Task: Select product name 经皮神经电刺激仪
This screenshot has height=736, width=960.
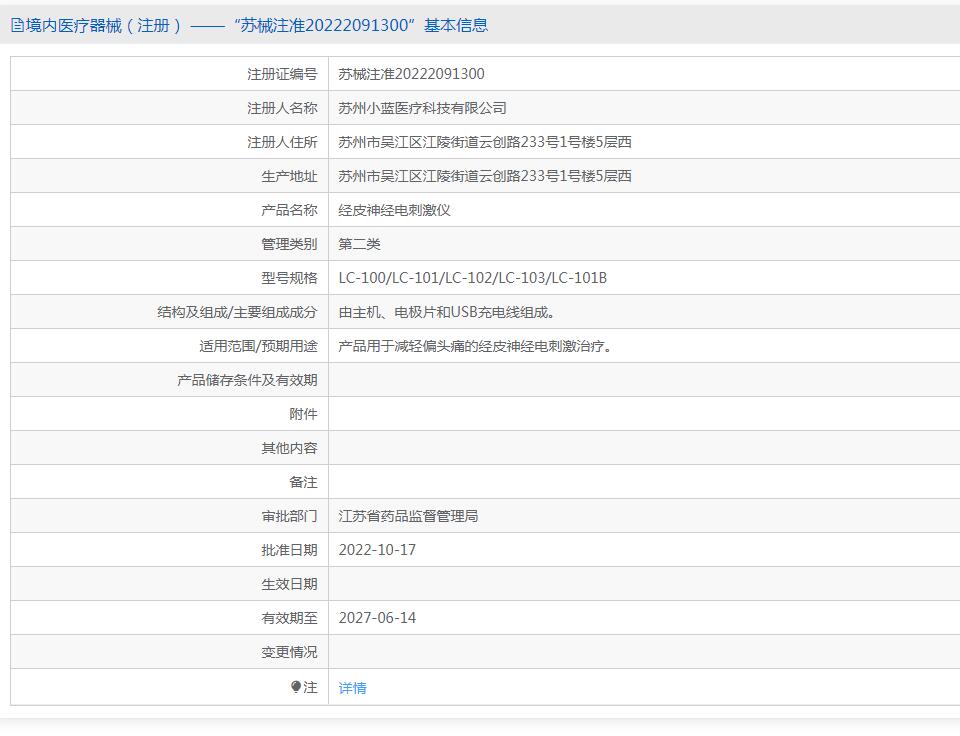Action: [x=394, y=210]
